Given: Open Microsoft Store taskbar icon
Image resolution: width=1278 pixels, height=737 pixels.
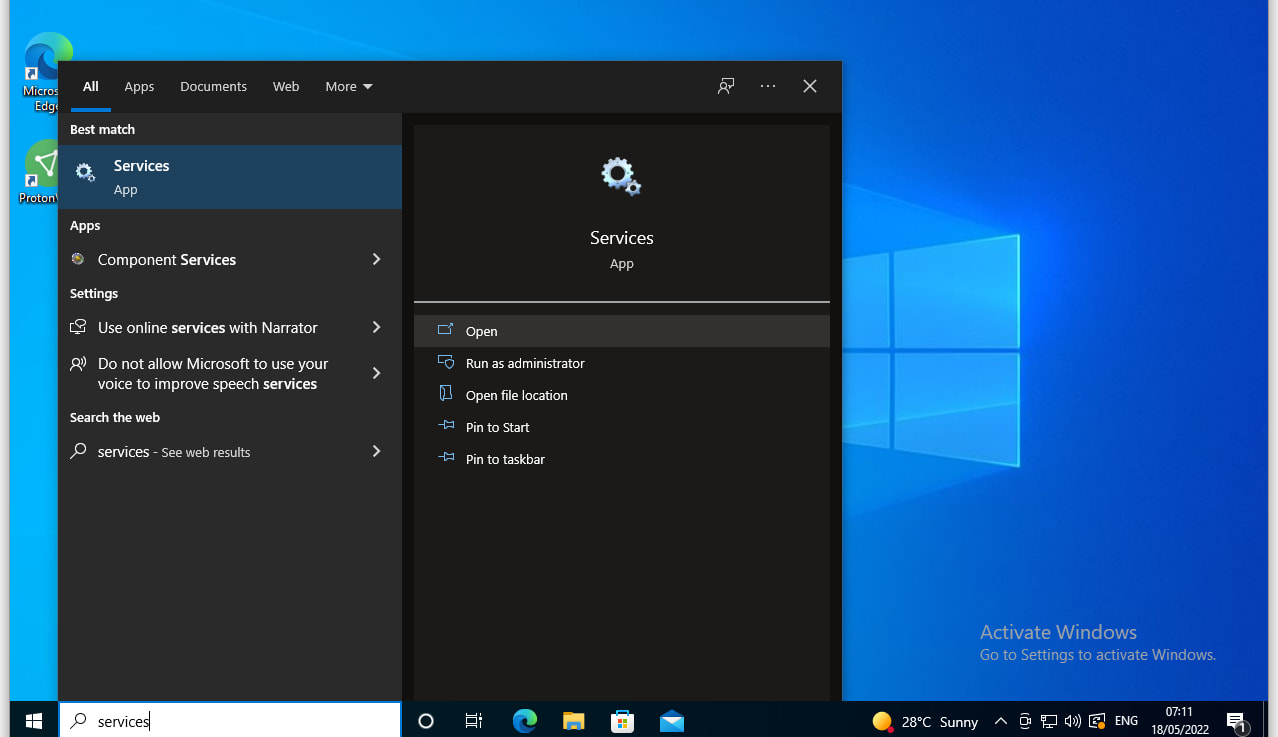Looking at the screenshot, I should point(622,721).
